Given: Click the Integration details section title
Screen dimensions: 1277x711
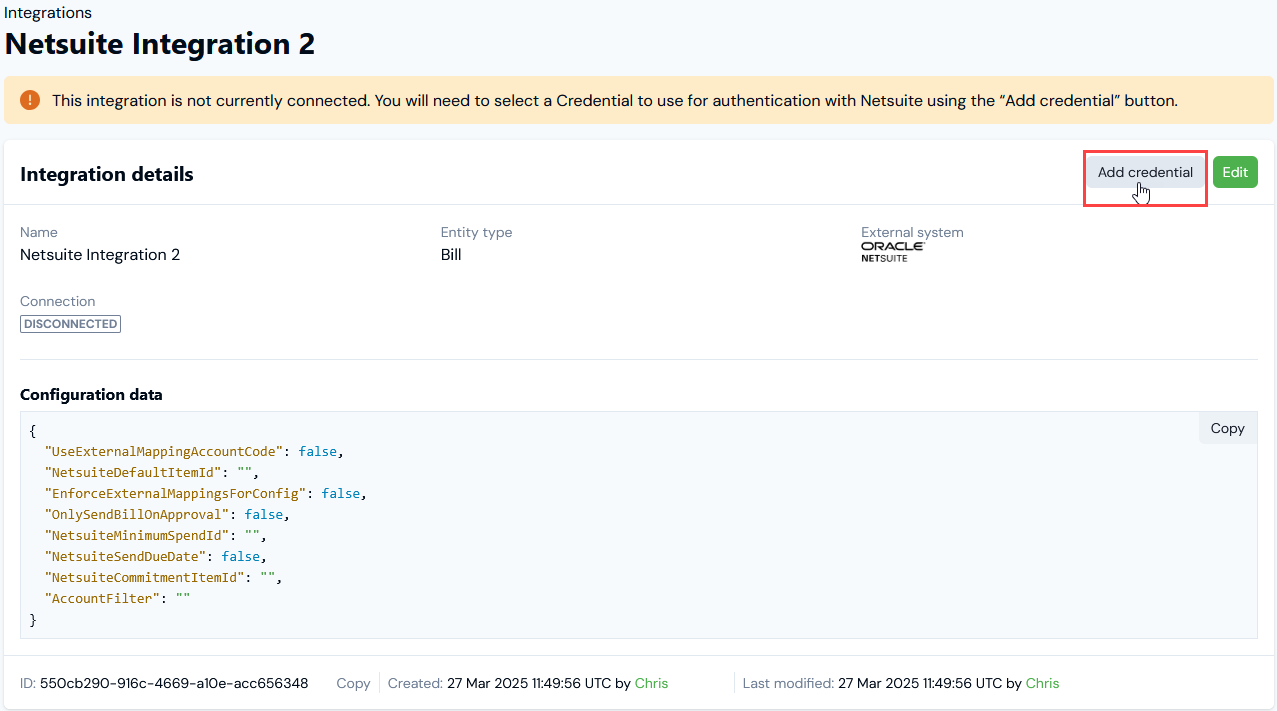Looking at the screenshot, I should (107, 174).
